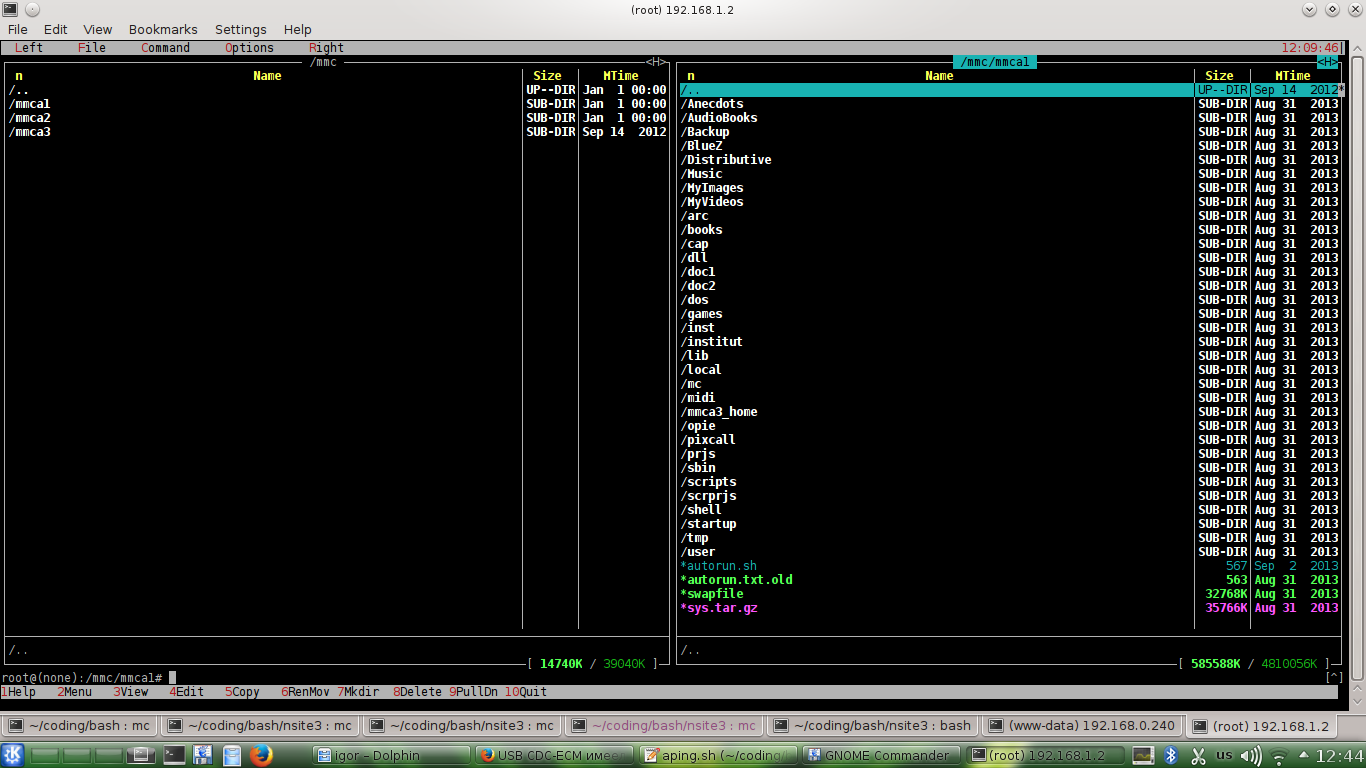Open left panel history via <H> marker
The width and height of the screenshot is (1366, 768).
(x=656, y=62)
